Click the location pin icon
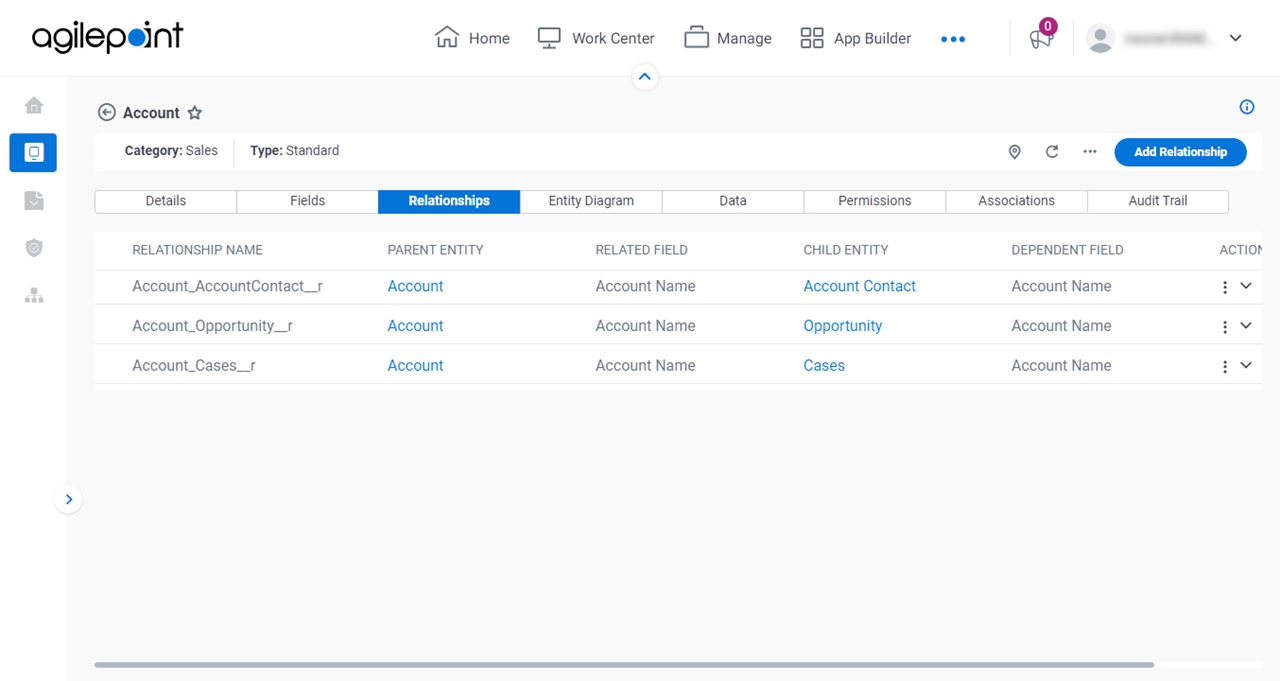The width and height of the screenshot is (1280, 681). (1014, 152)
